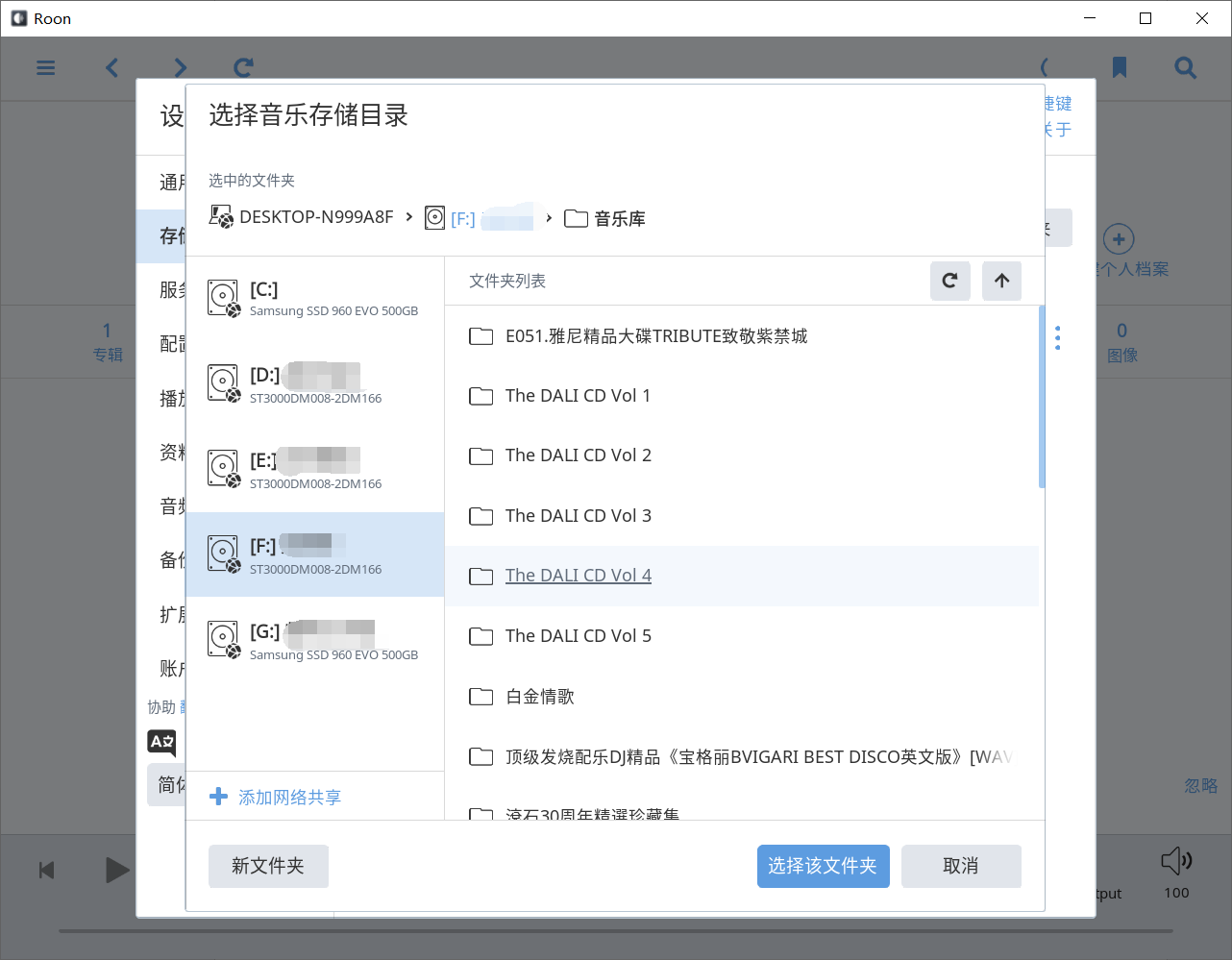
Task: Select the C: Samsung SSD drive
Action: pyautogui.click(x=314, y=298)
